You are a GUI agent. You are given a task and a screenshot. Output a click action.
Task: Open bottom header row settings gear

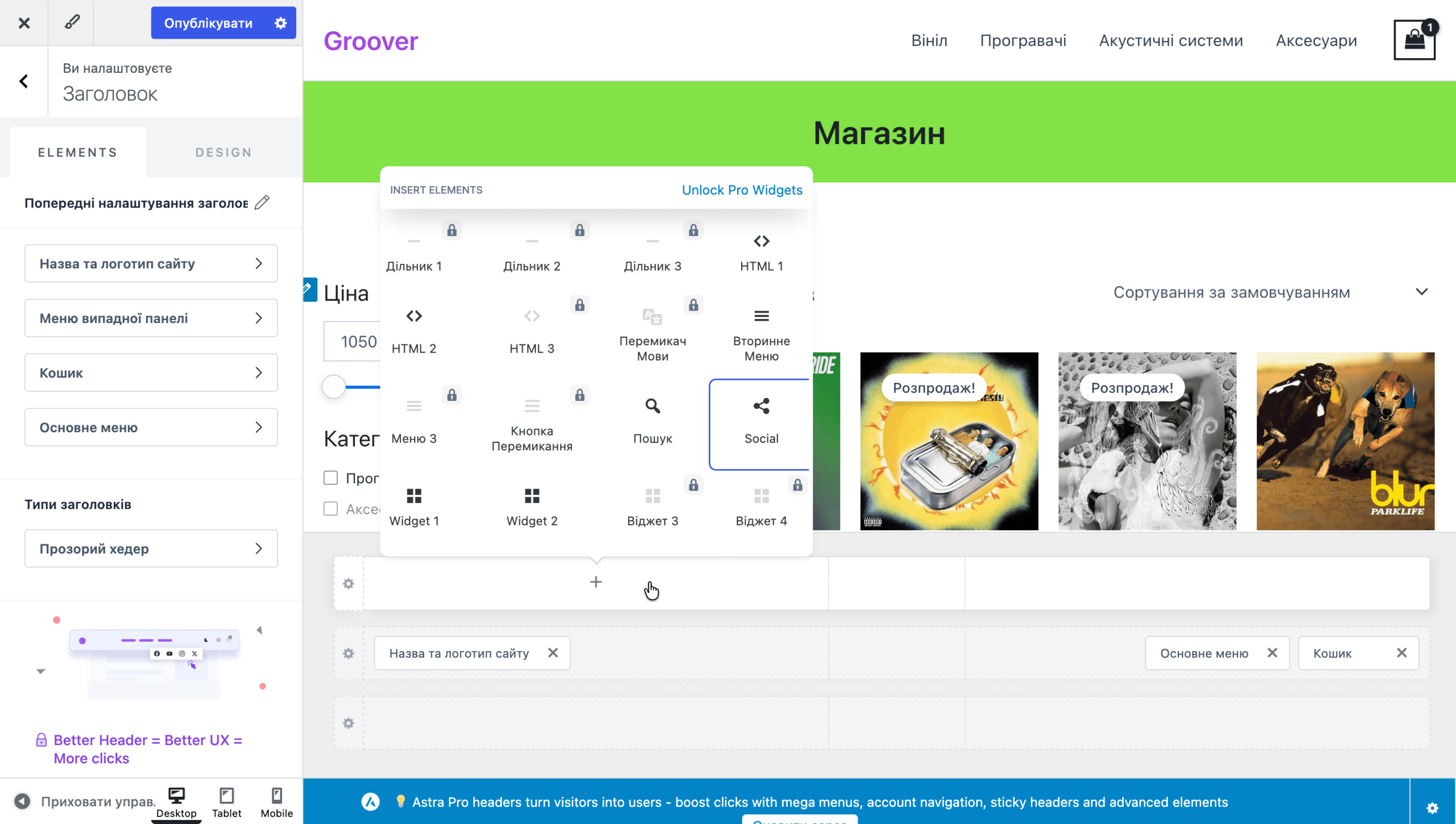349,723
